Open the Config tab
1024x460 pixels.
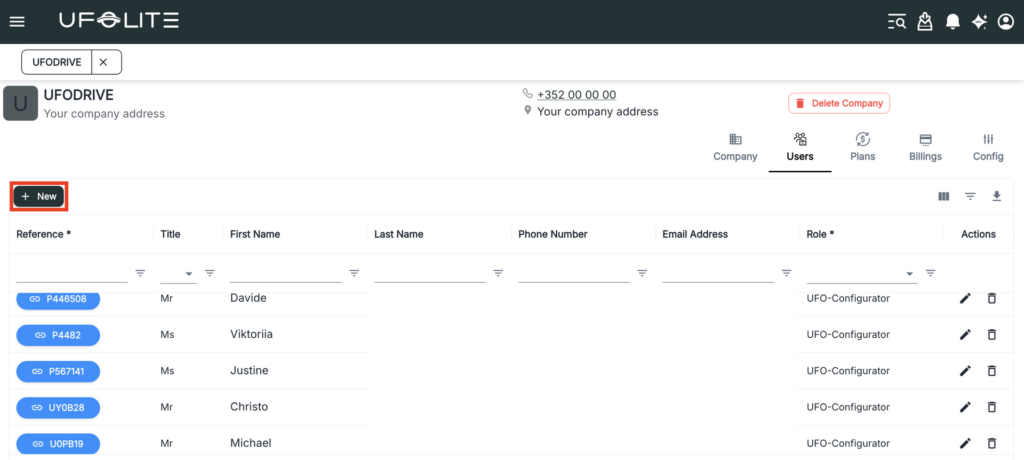tap(988, 146)
